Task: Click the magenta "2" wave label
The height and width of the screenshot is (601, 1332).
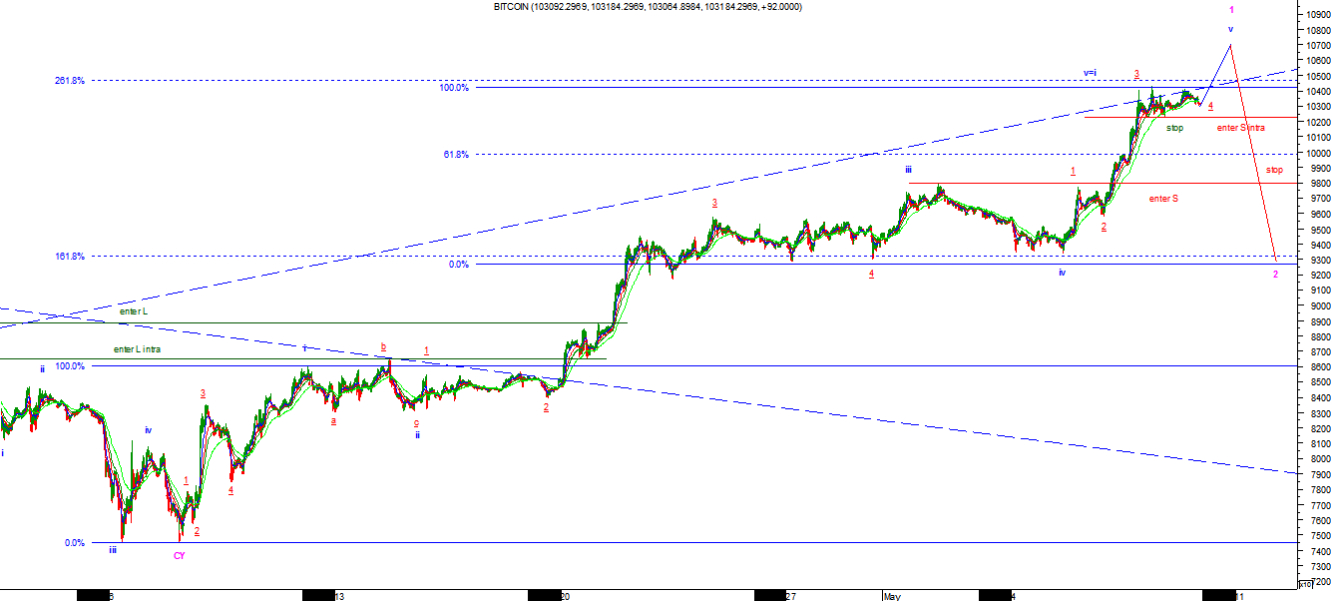Action: 1275,273
